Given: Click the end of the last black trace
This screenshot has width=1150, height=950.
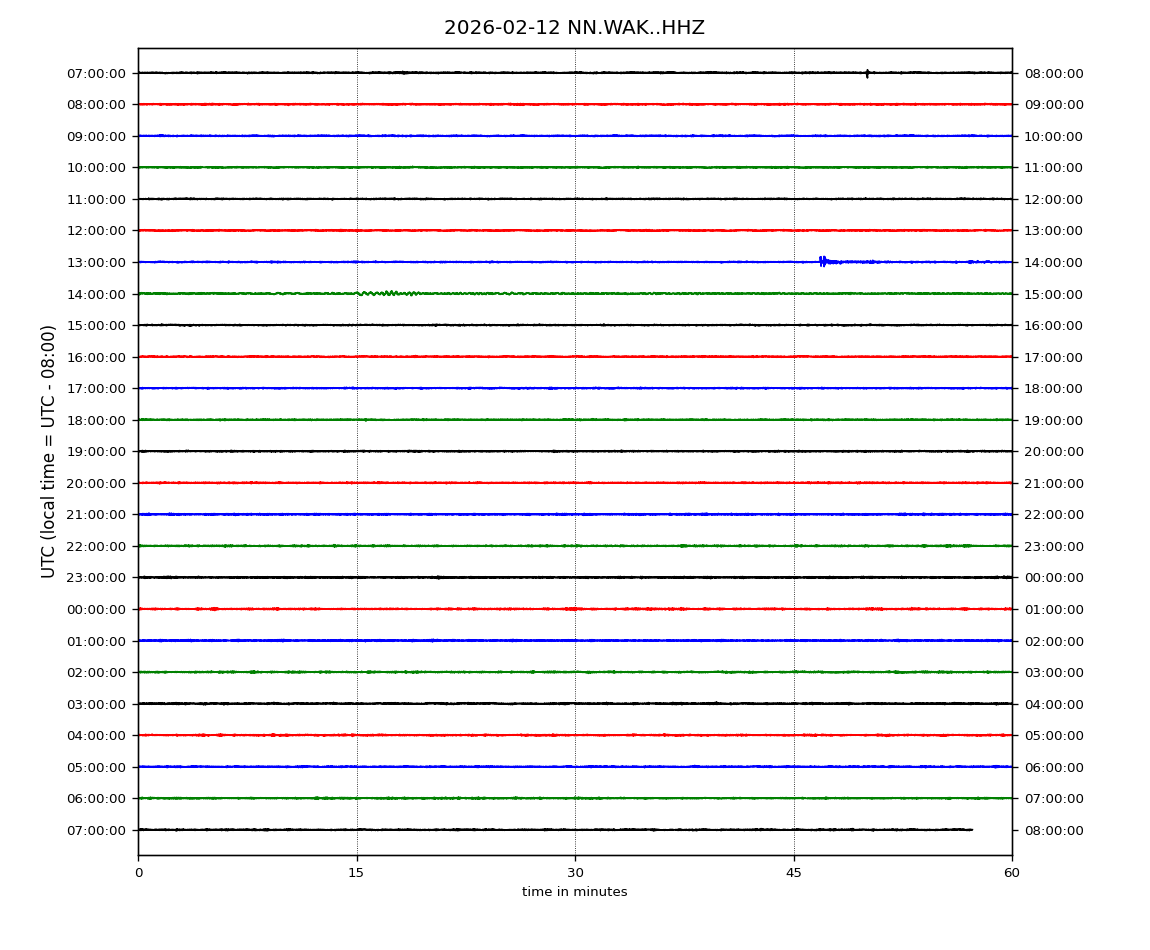Looking at the screenshot, I should coord(970,829).
